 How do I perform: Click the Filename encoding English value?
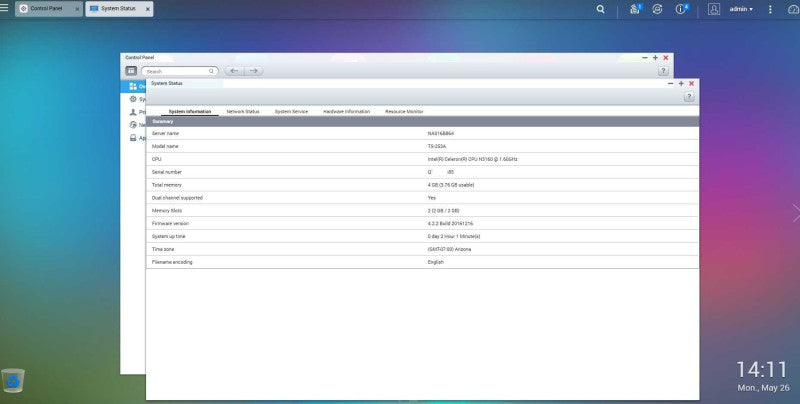[436, 262]
